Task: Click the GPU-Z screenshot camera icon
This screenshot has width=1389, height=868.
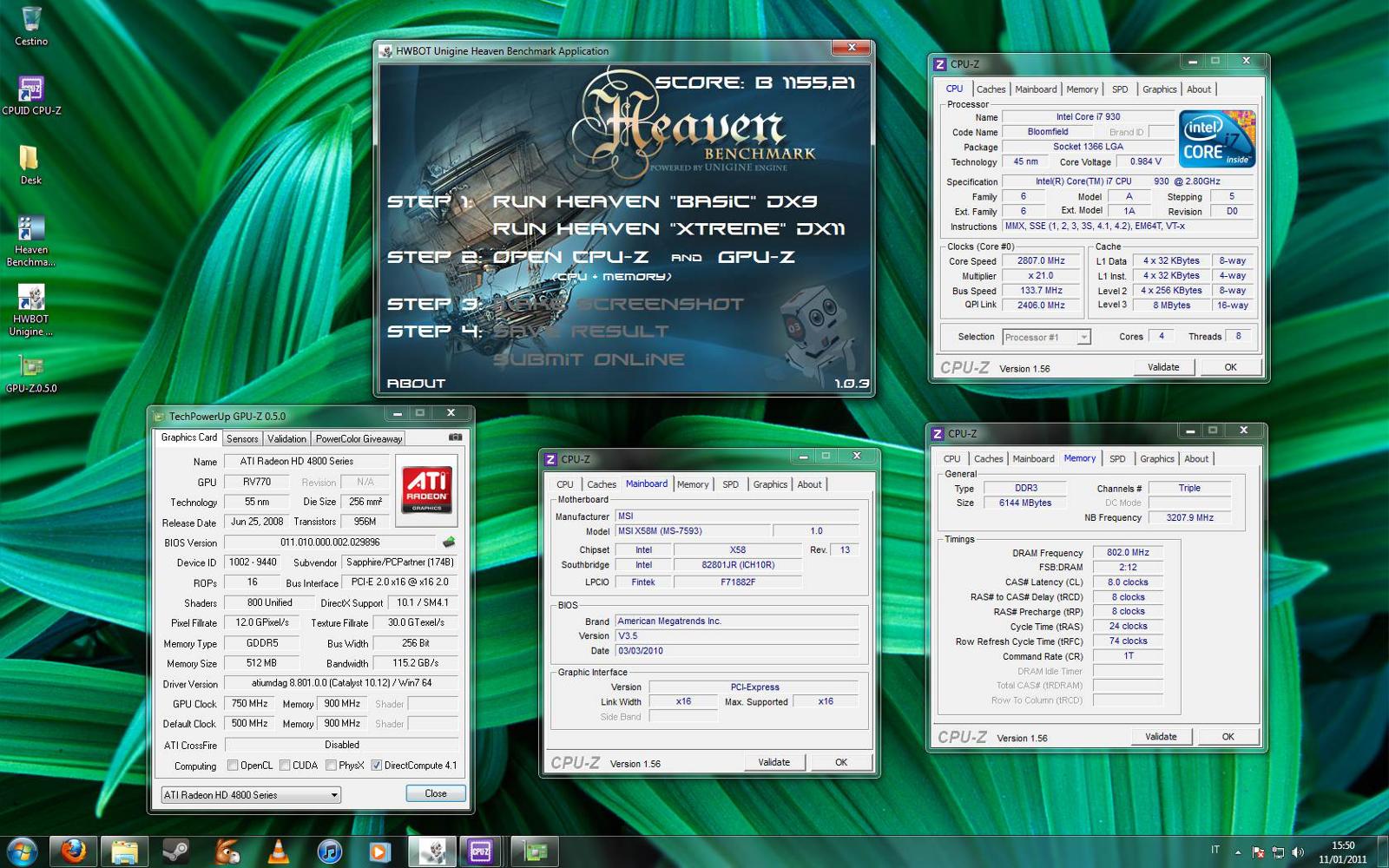Action: [455, 437]
